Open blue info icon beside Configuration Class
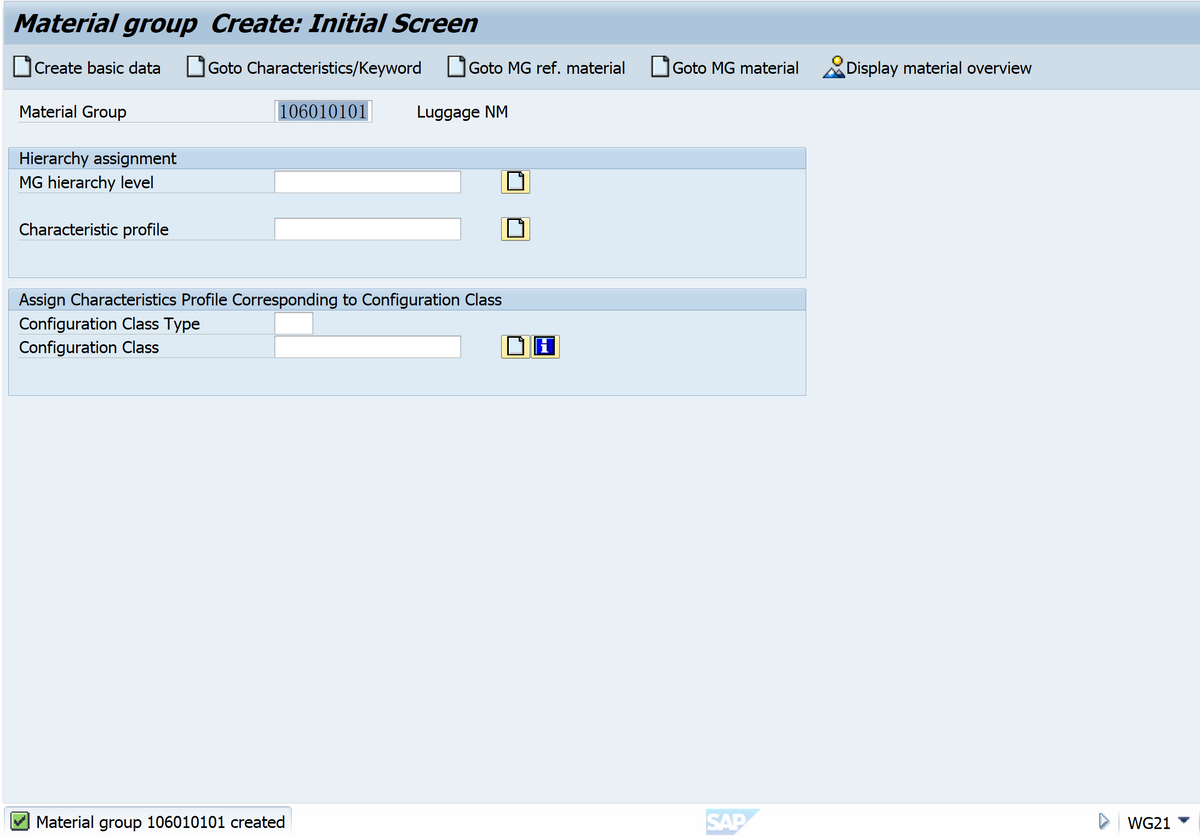1200x836 pixels. pos(545,347)
